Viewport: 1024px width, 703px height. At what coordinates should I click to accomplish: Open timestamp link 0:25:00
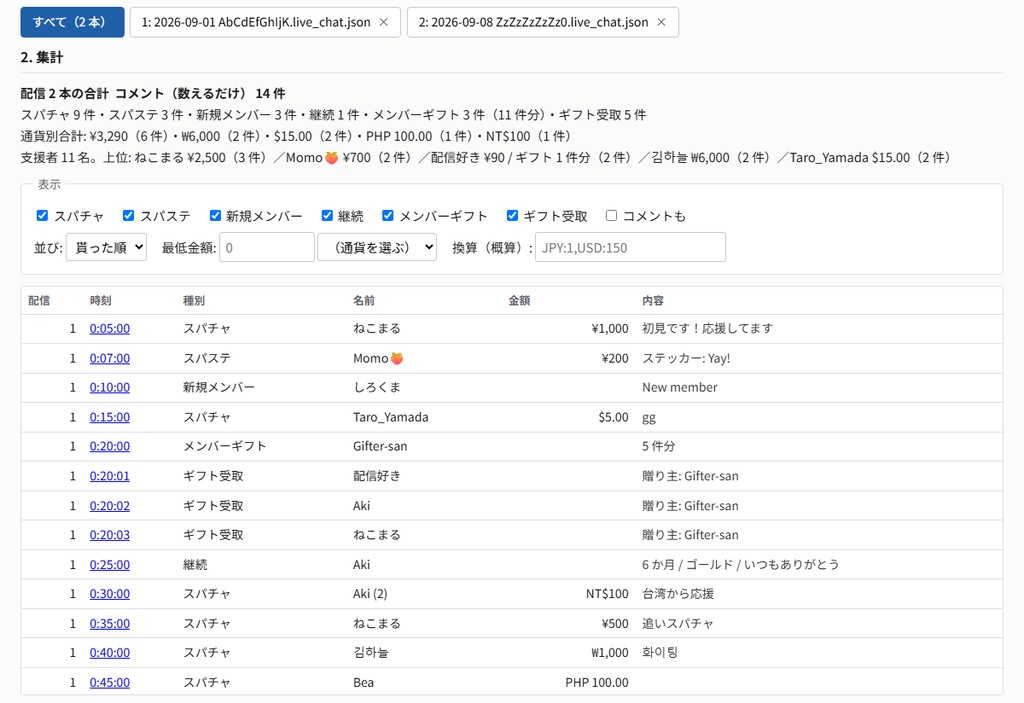coord(110,564)
